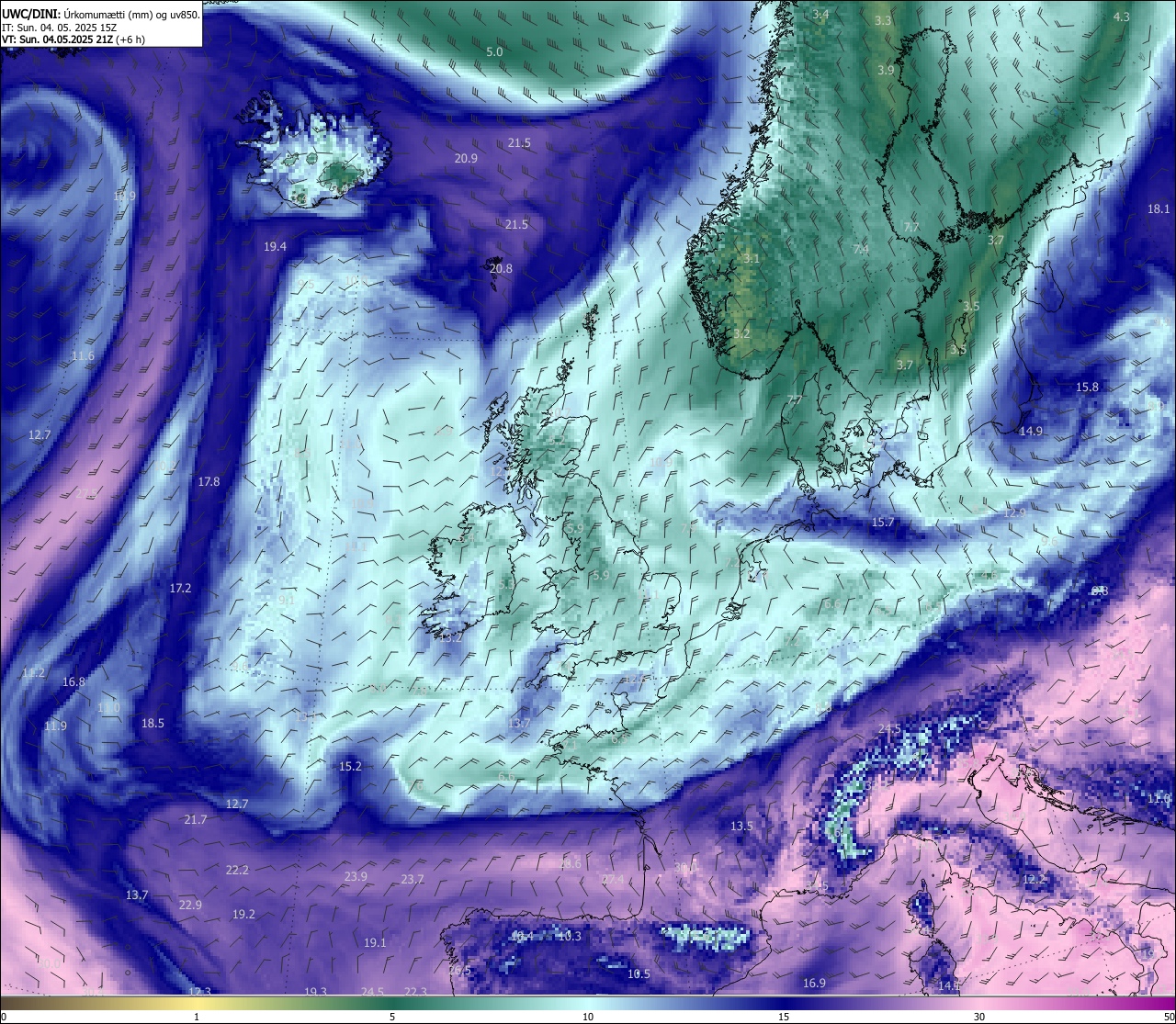Click the "20.8" value at the Faroe Islands
Image resolution: width=1176 pixels, height=1024 pixels.
click(501, 269)
